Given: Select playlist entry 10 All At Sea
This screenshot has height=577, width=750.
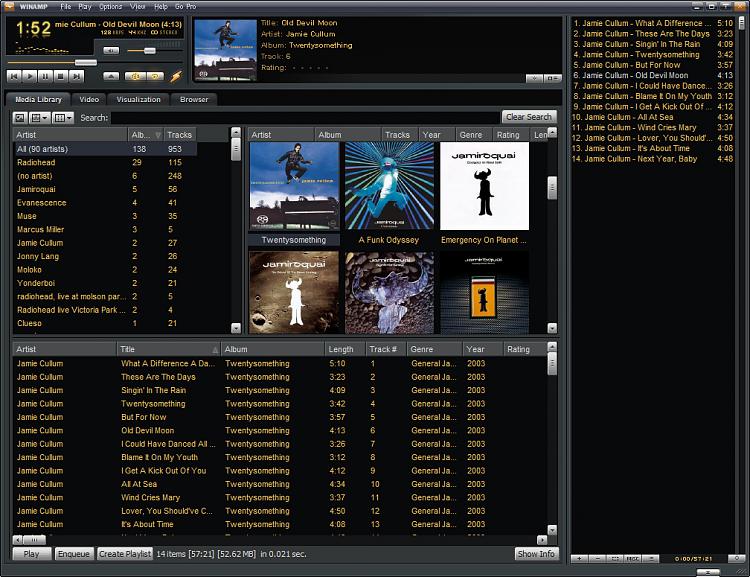Looking at the screenshot, I should 652,117.
